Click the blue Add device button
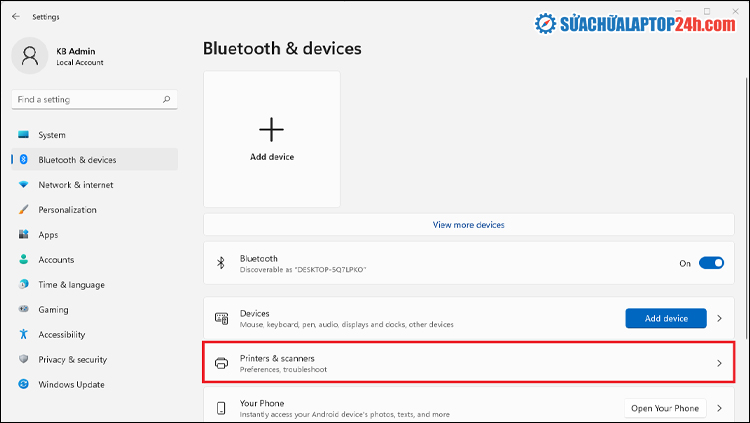Viewport: 750px width, 423px height. (x=666, y=318)
